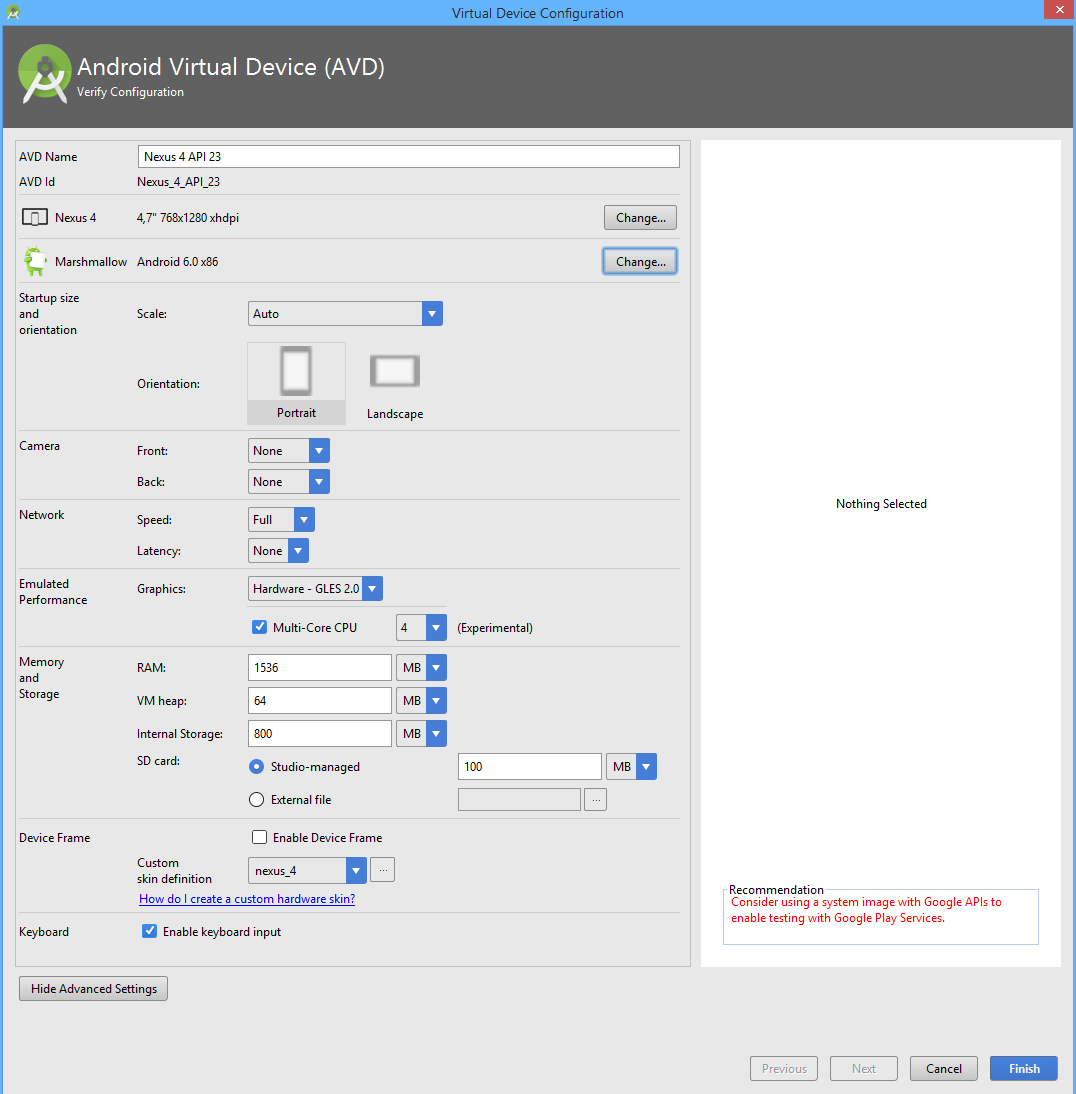Open Back camera dropdown
Image resolution: width=1076 pixels, height=1094 pixels.
tap(289, 481)
